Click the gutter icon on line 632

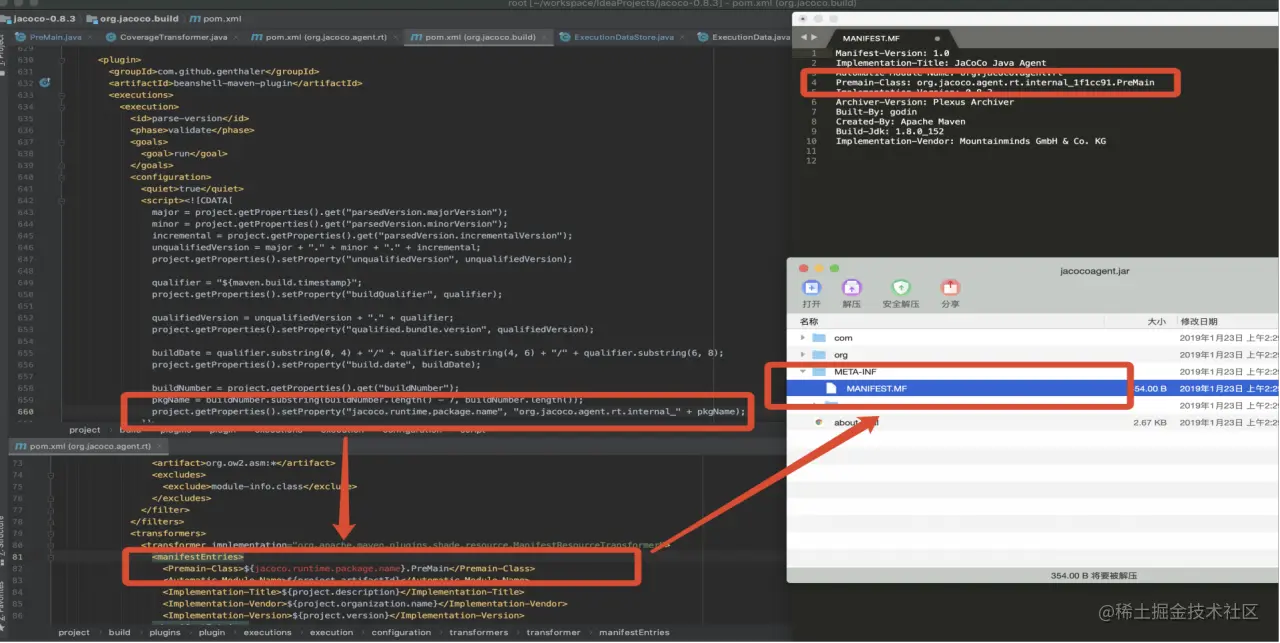click(45, 83)
